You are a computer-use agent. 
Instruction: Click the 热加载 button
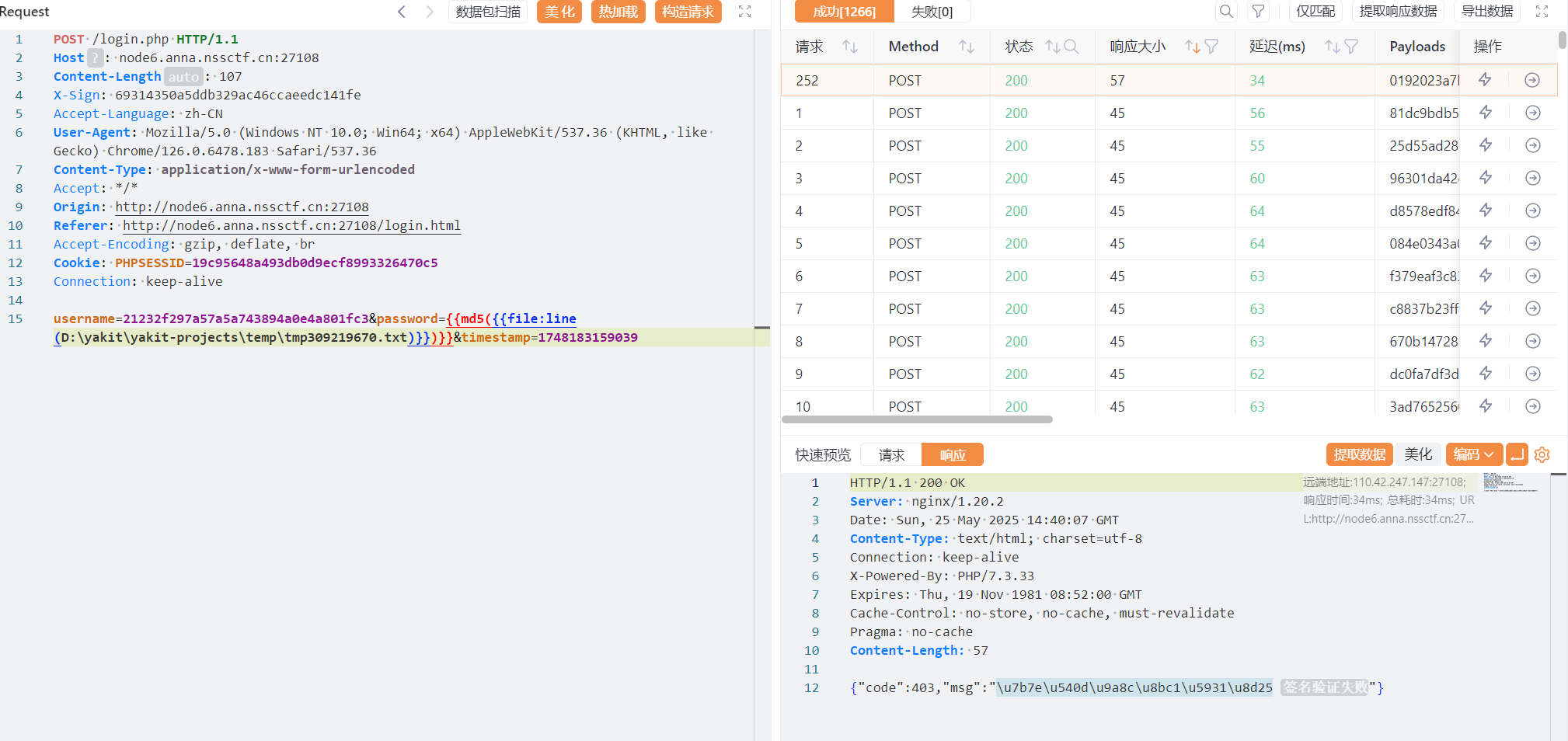pos(618,12)
